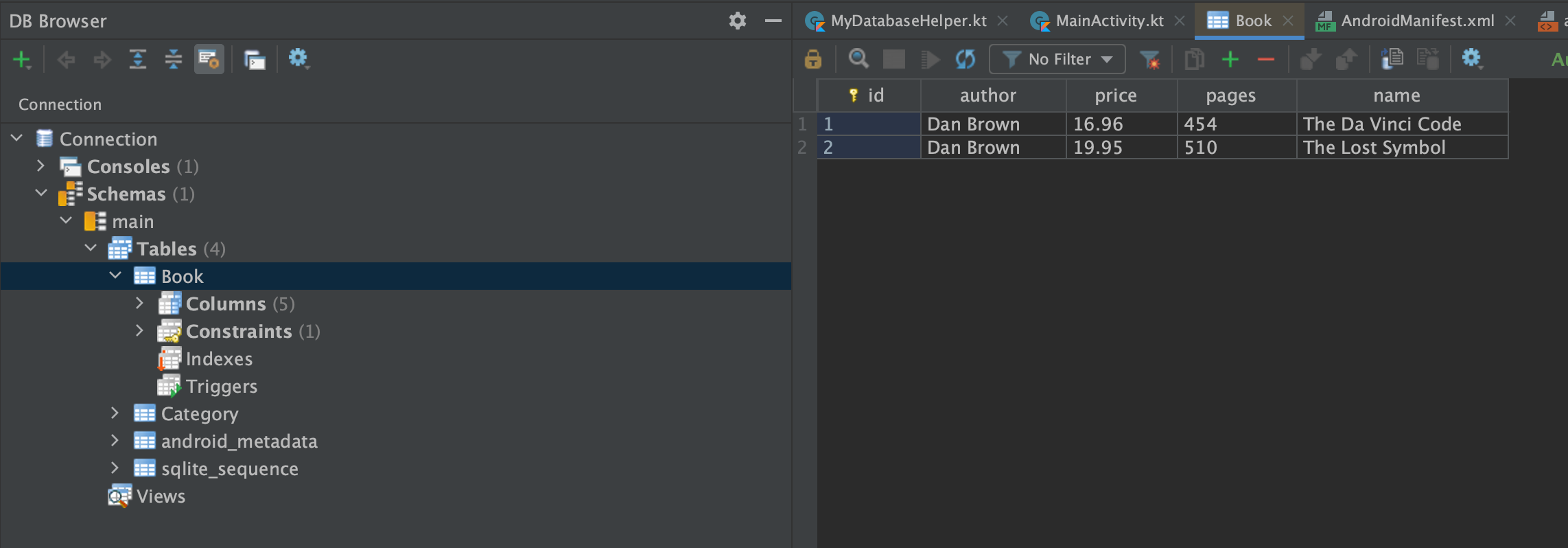Delete row using red minus icon

pos(1266,60)
